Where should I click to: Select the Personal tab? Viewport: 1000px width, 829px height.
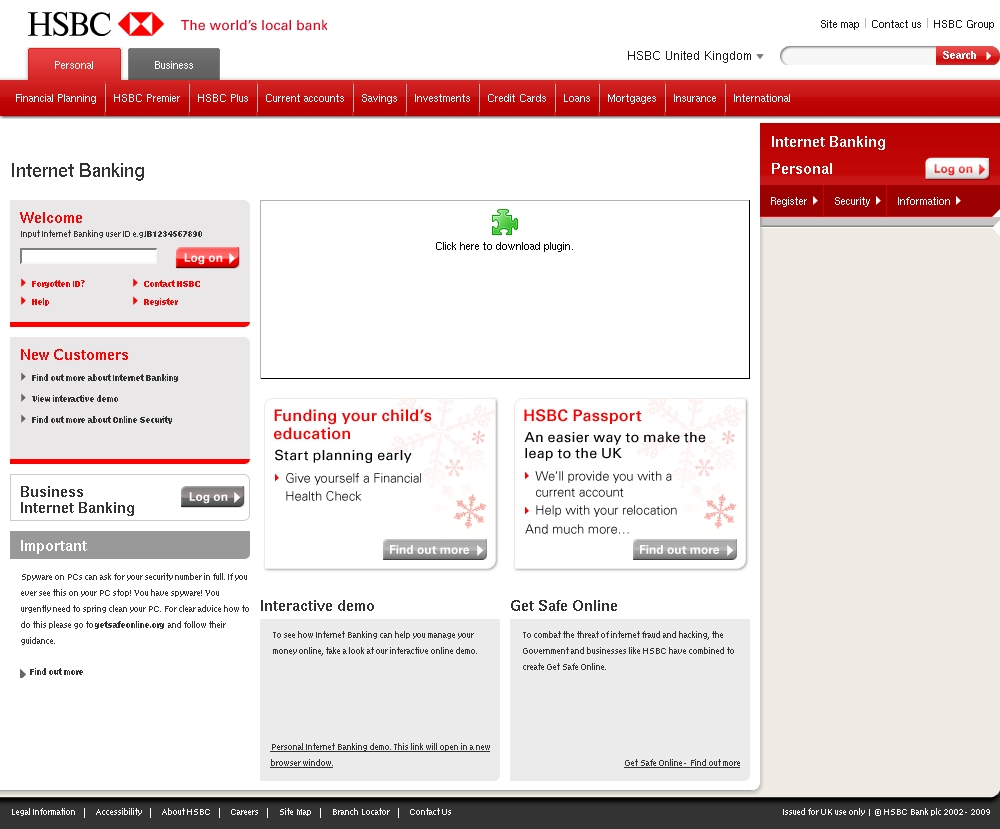point(74,65)
